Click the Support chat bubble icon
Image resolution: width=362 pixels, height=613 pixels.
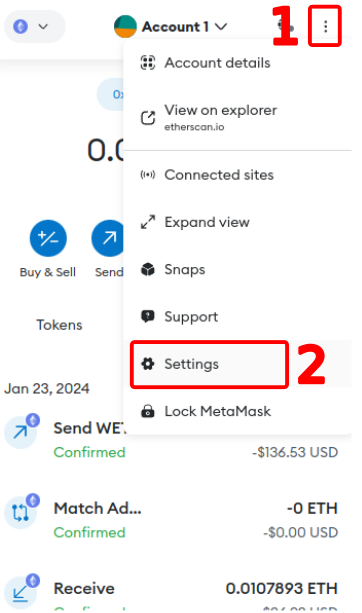tap(148, 316)
